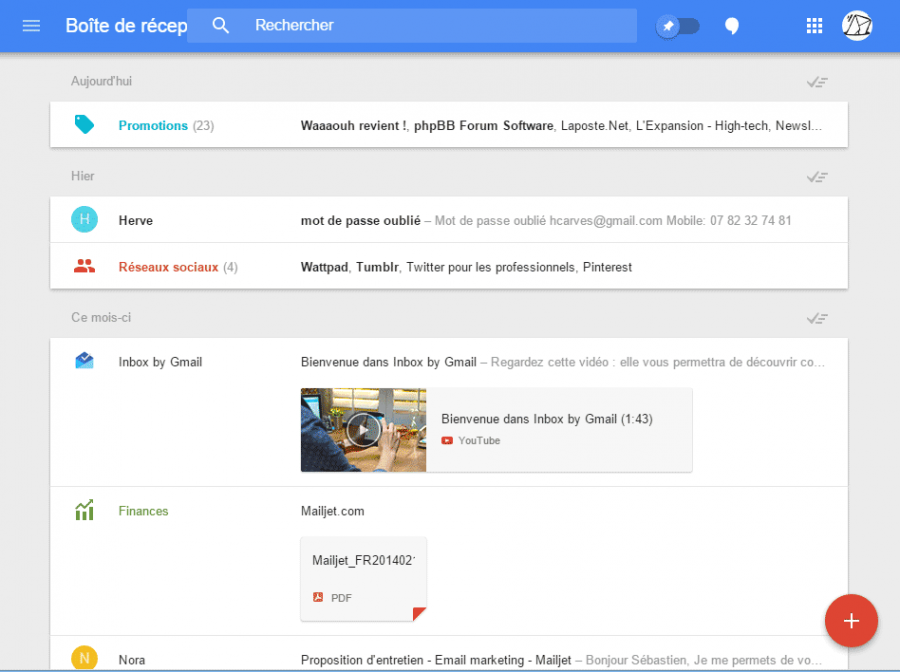Collapse the Finances bundle
Viewport: 900px width, 672px height.
(x=142, y=510)
